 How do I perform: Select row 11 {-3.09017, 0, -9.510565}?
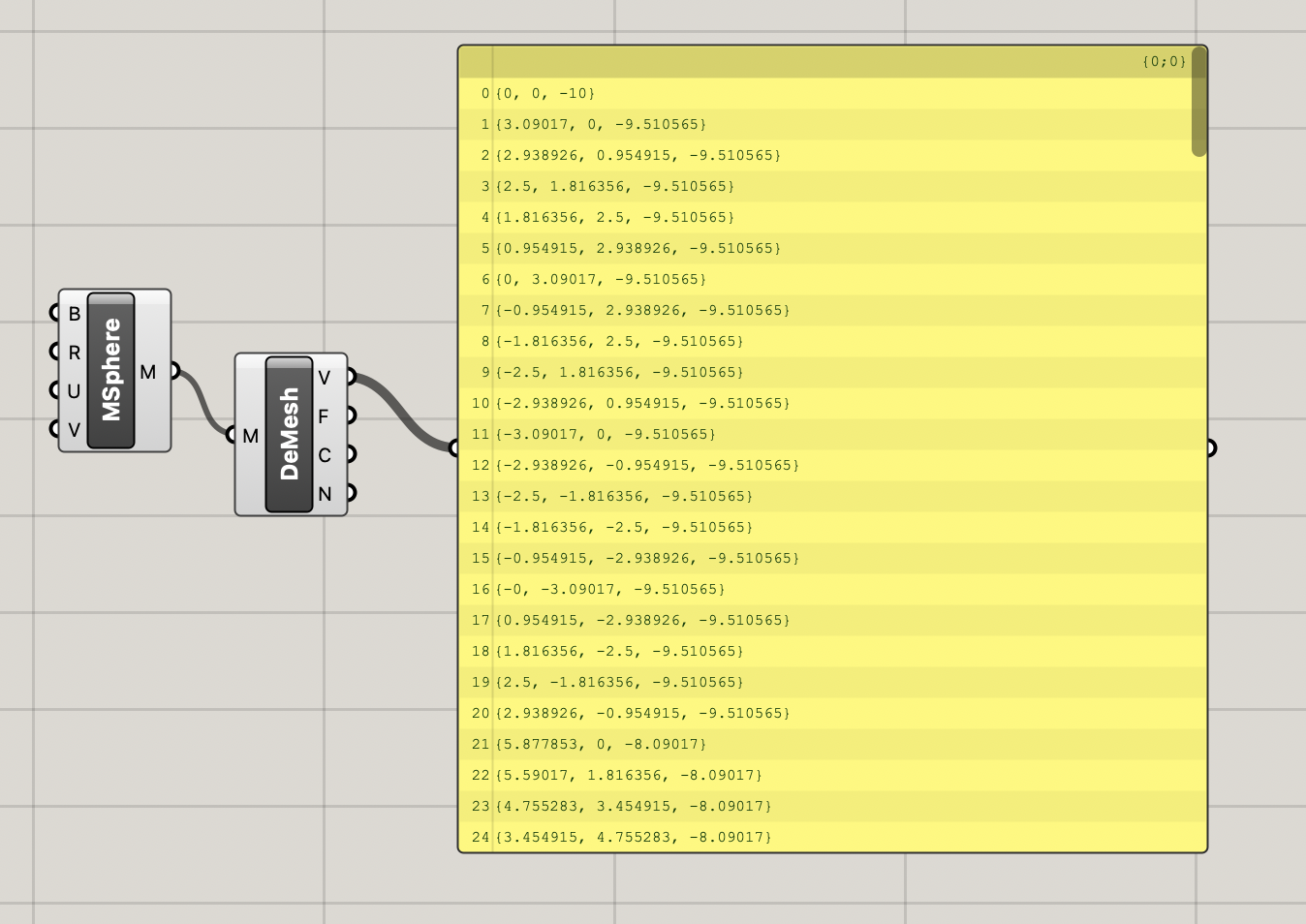point(606,434)
